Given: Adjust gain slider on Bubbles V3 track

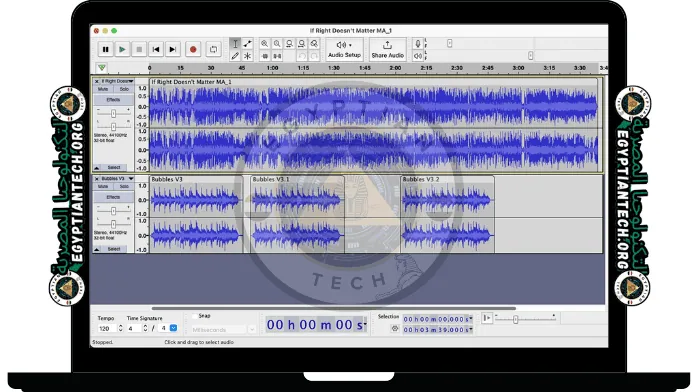Looking at the screenshot, I should click(x=114, y=211).
